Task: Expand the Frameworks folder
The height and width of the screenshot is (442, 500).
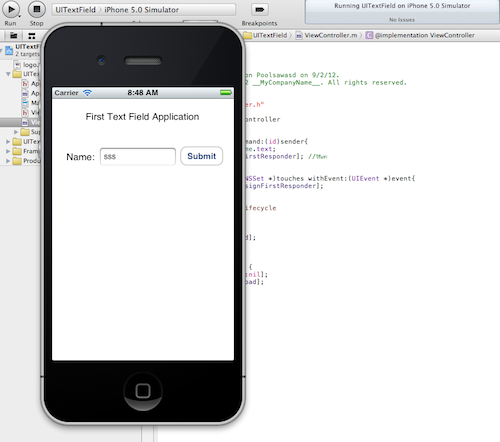Action: (x=8, y=151)
